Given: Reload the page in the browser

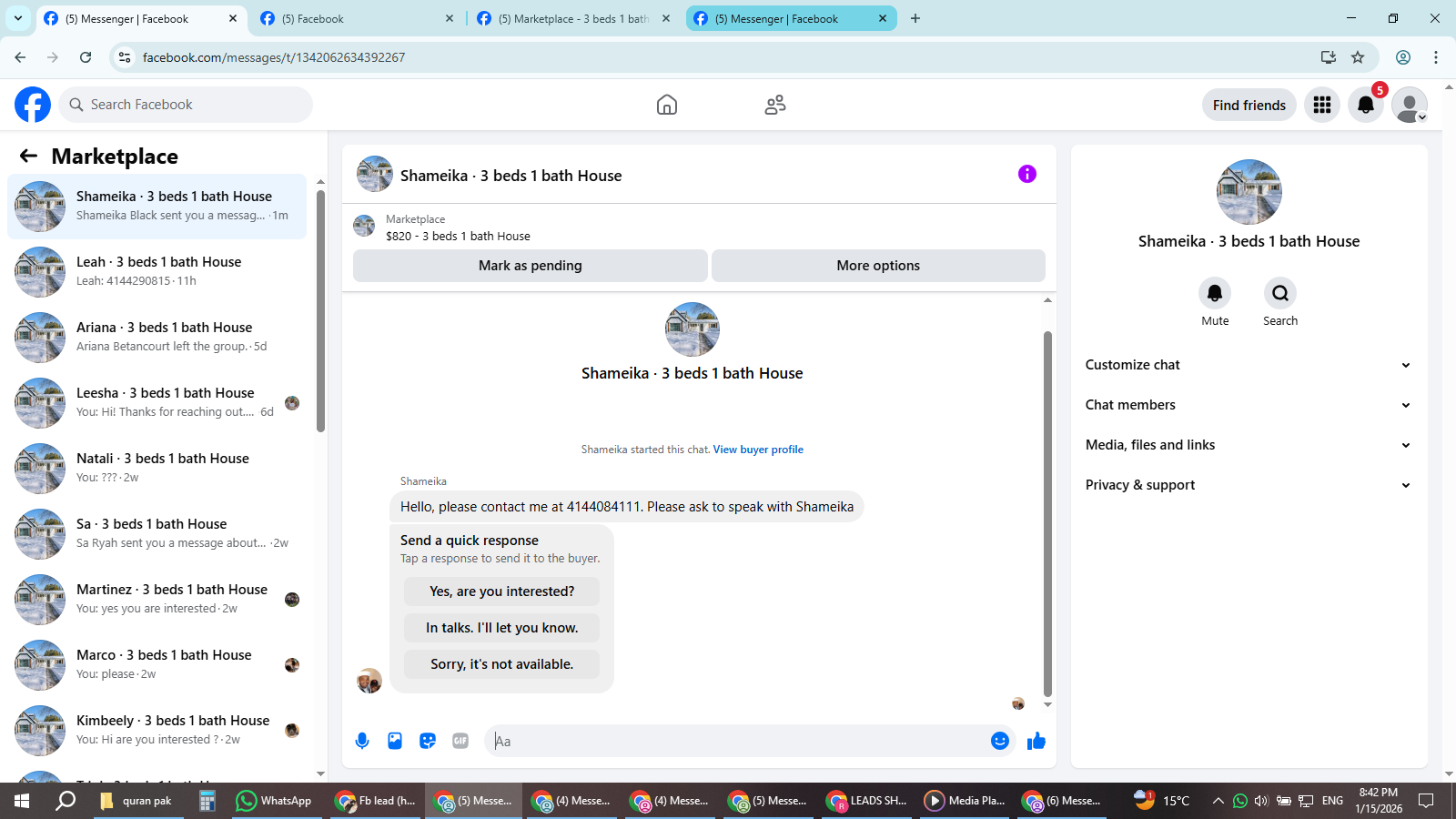Looking at the screenshot, I should click(86, 57).
